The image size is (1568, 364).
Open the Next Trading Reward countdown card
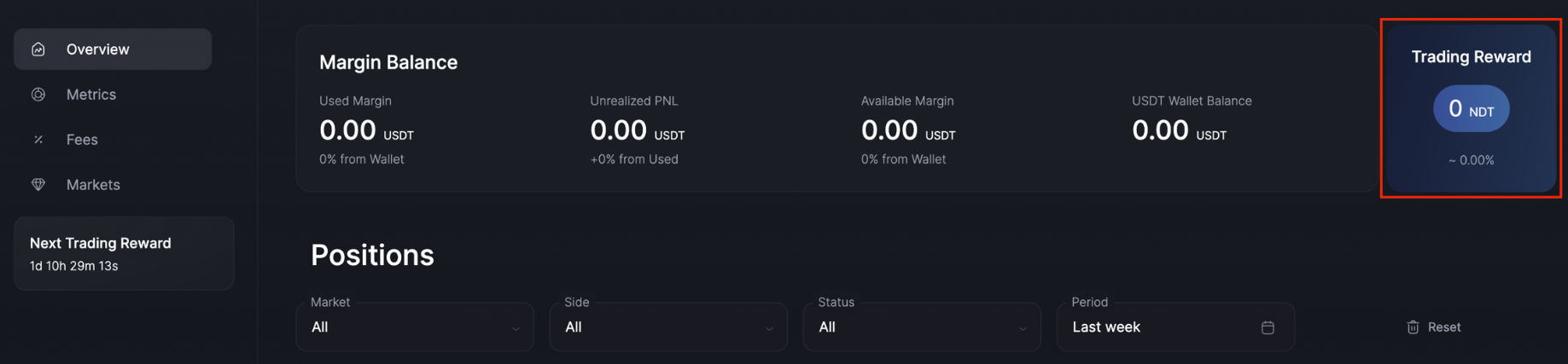click(124, 253)
